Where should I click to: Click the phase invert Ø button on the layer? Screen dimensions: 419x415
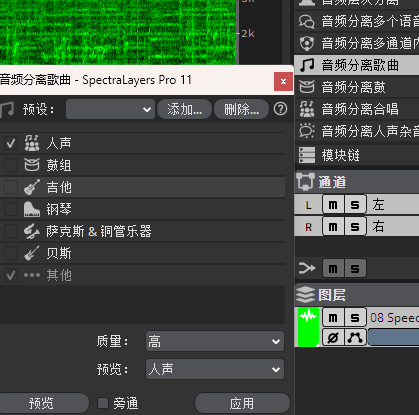333,337
